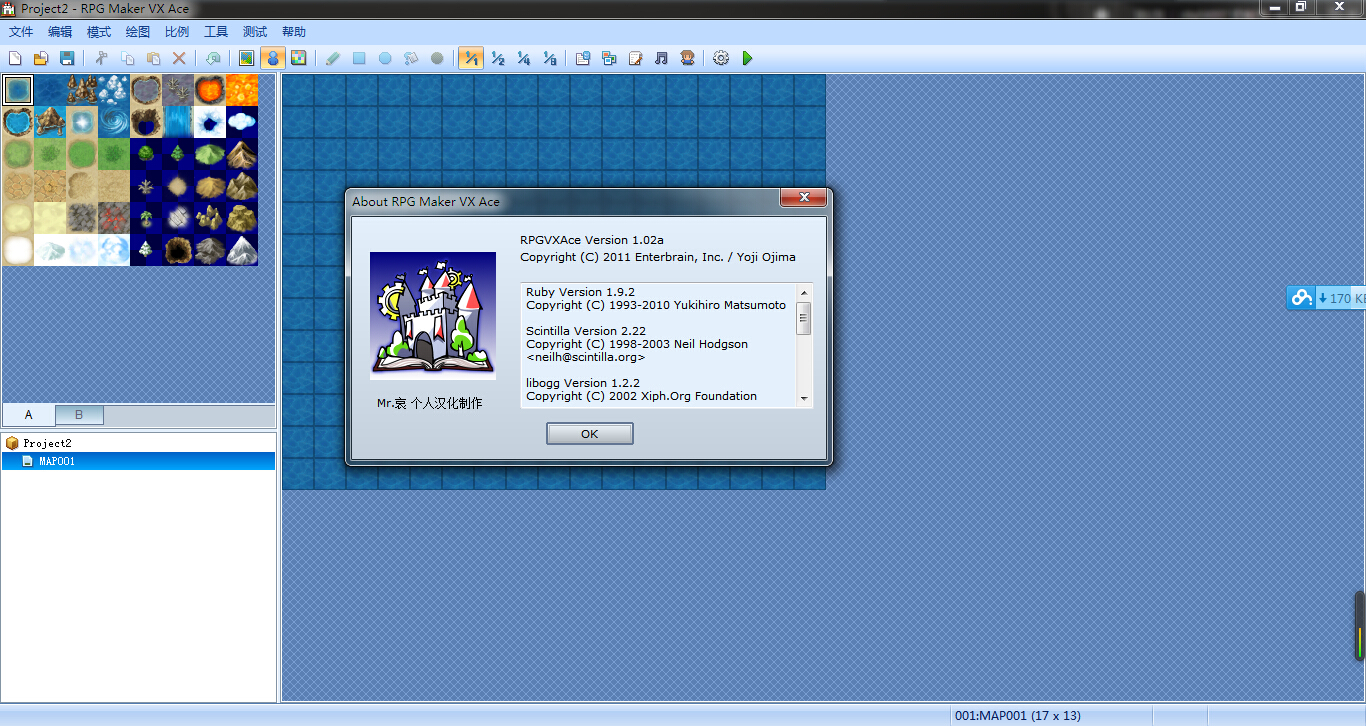Click the red X Delete icon
1366x726 pixels.
[x=180, y=59]
